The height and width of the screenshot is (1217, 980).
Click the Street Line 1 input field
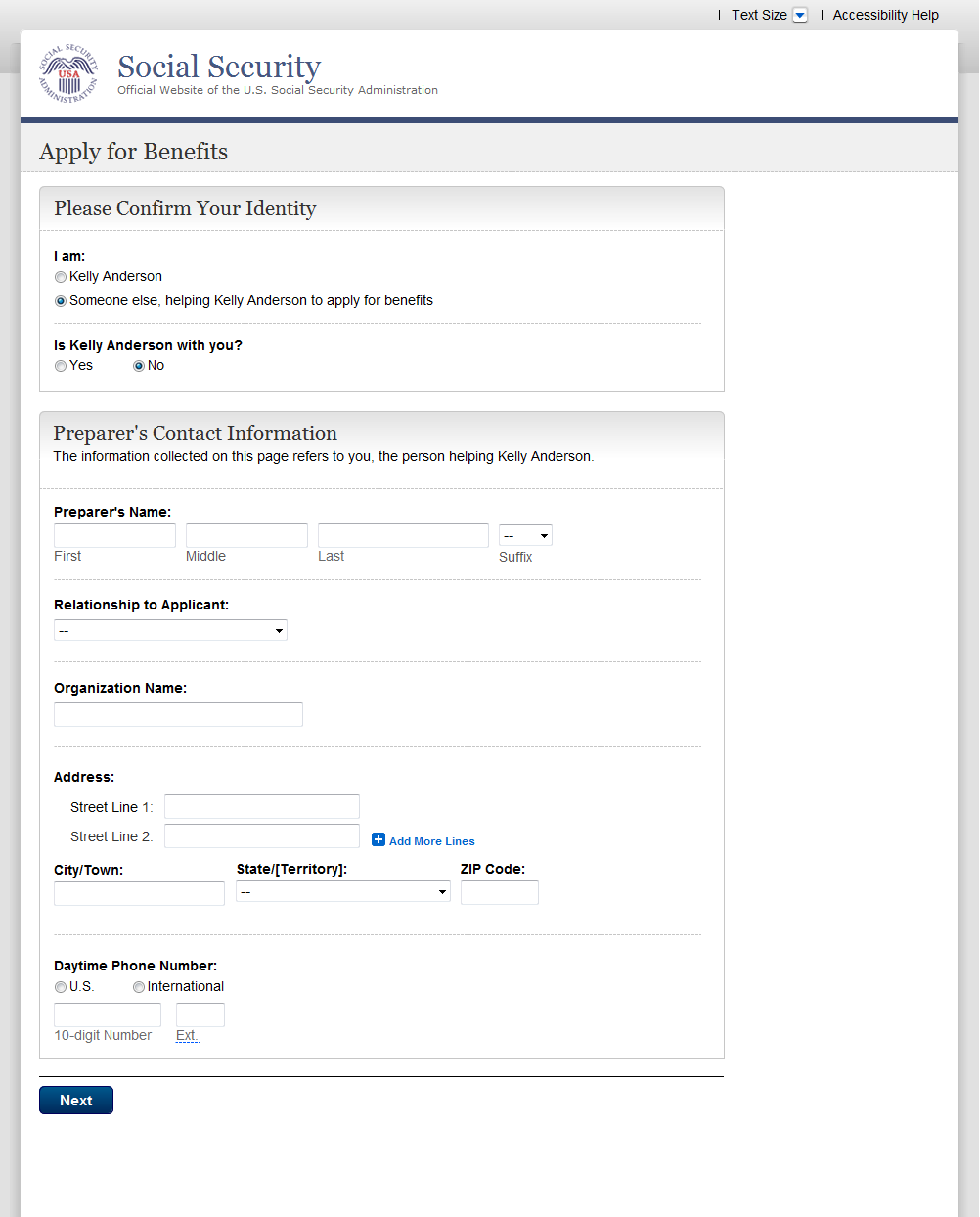coord(262,806)
